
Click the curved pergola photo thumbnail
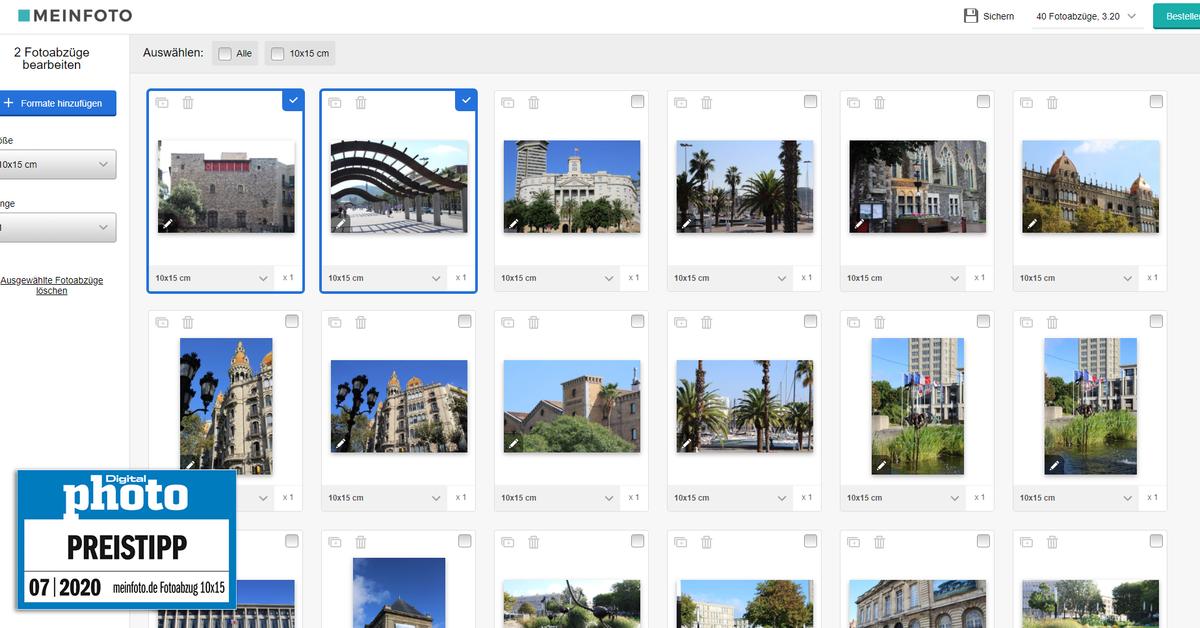[399, 186]
